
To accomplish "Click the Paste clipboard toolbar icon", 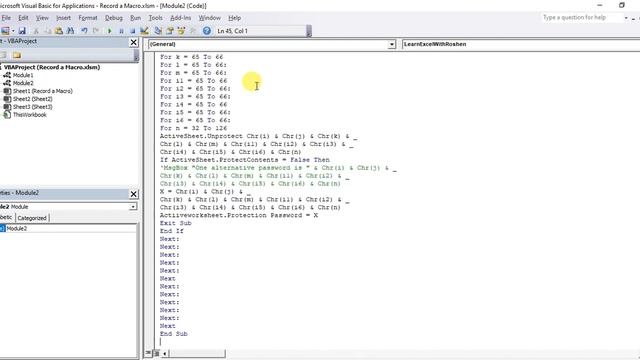I will pyautogui.click(x=59, y=31).
